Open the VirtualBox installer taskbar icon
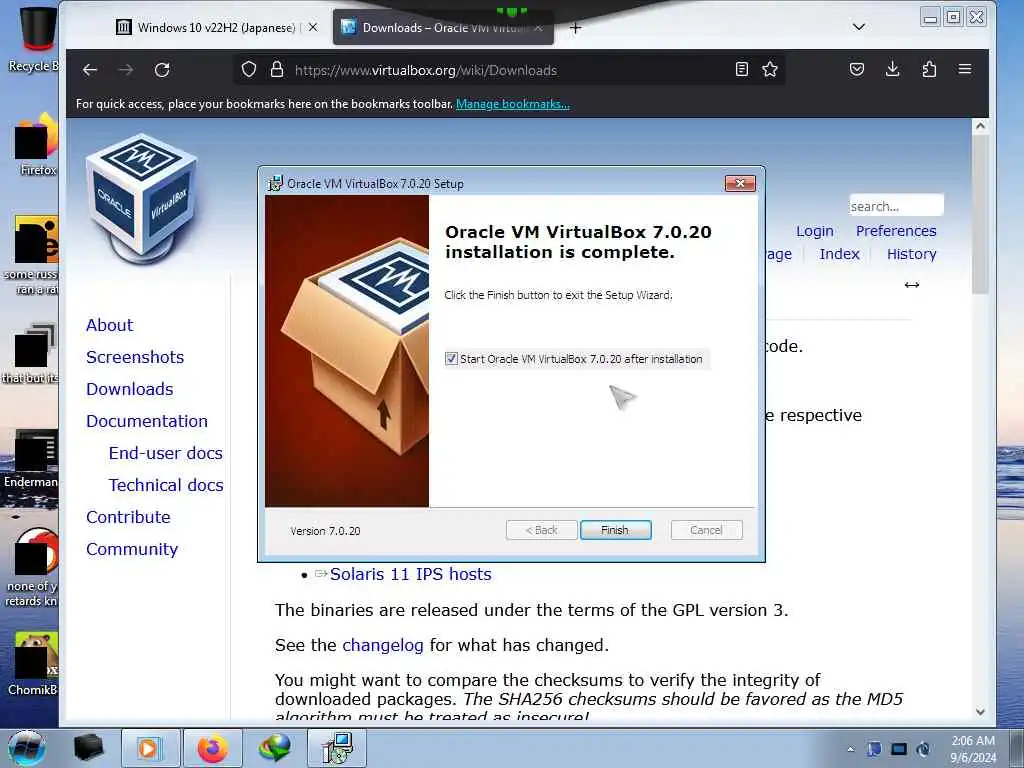 (337, 748)
